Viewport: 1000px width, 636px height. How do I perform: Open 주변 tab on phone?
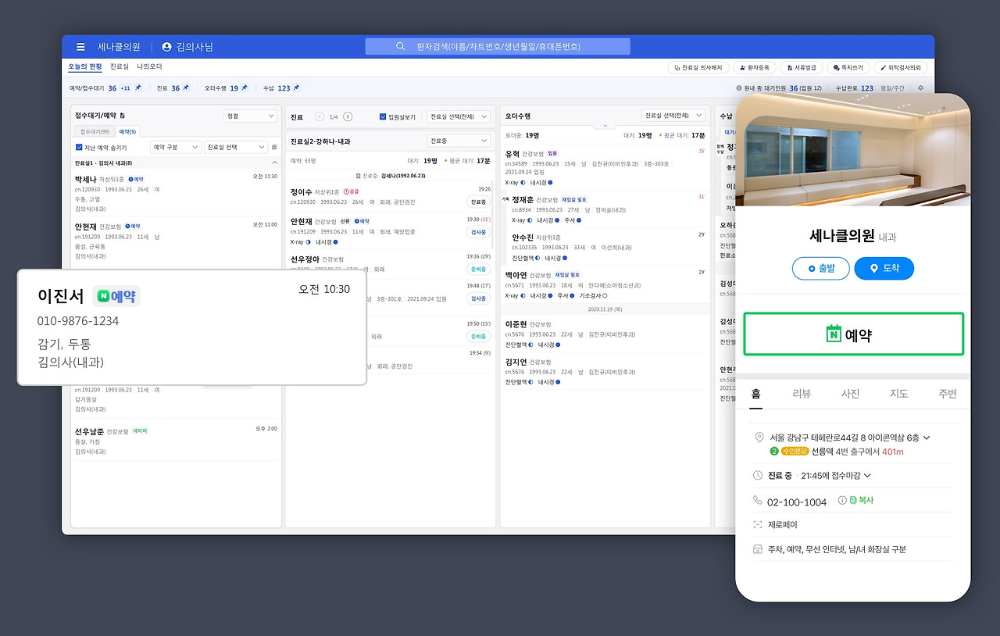(x=947, y=394)
